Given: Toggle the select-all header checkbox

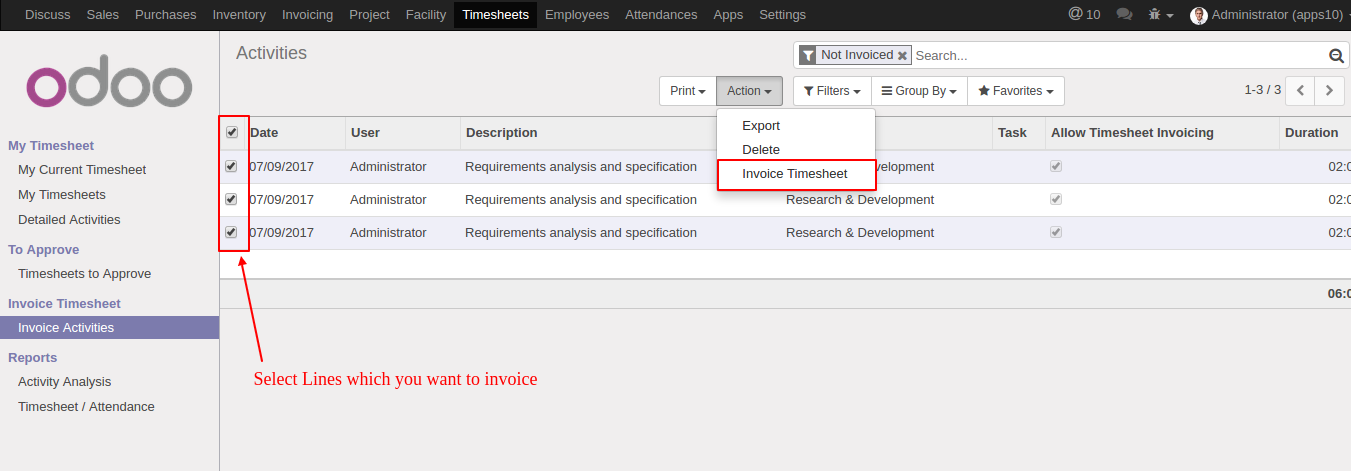Looking at the screenshot, I should tap(232, 132).
